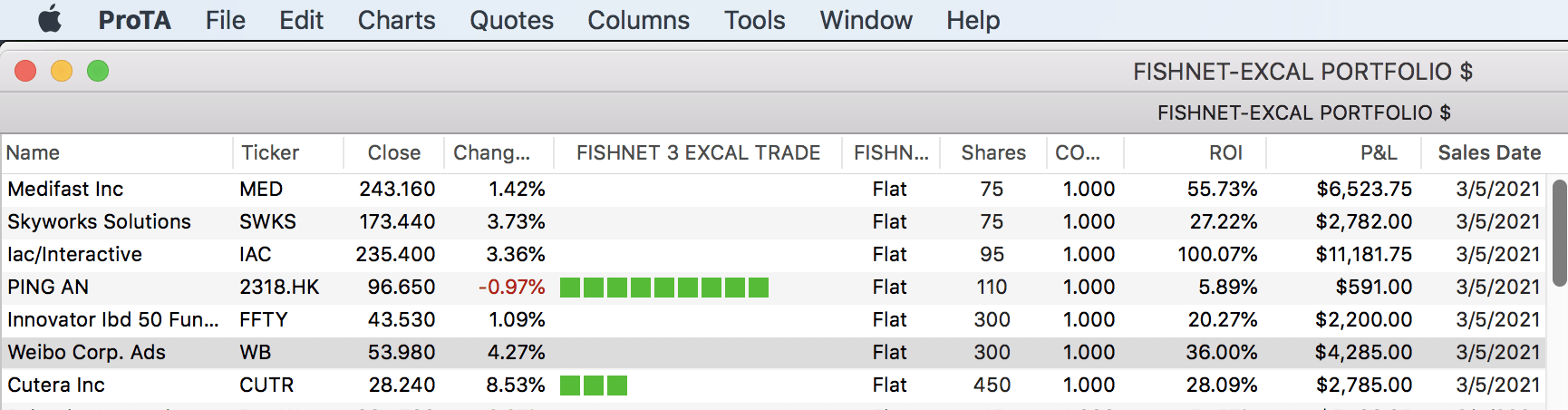The image size is (1568, 410).
Task: Click ticker CUTR
Action: [266, 385]
